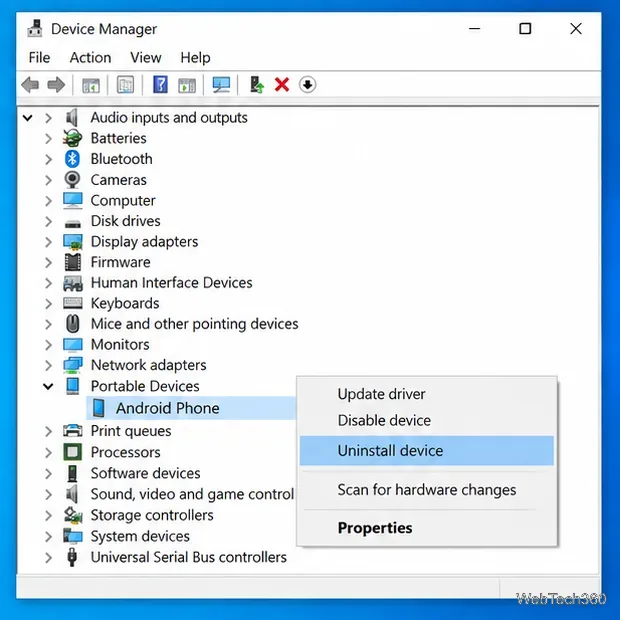Open the Action menu

[90, 58]
